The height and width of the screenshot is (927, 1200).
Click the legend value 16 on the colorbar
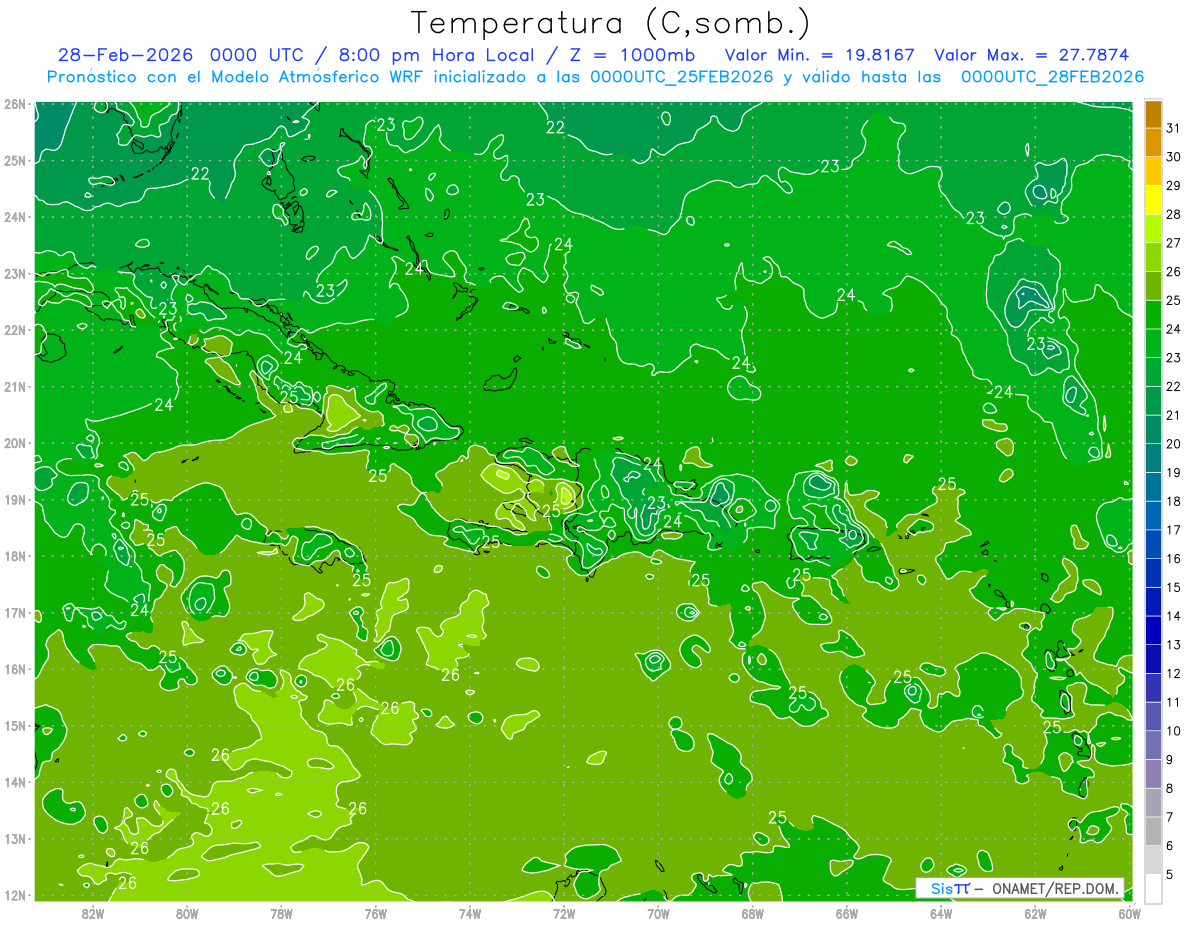click(1174, 559)
